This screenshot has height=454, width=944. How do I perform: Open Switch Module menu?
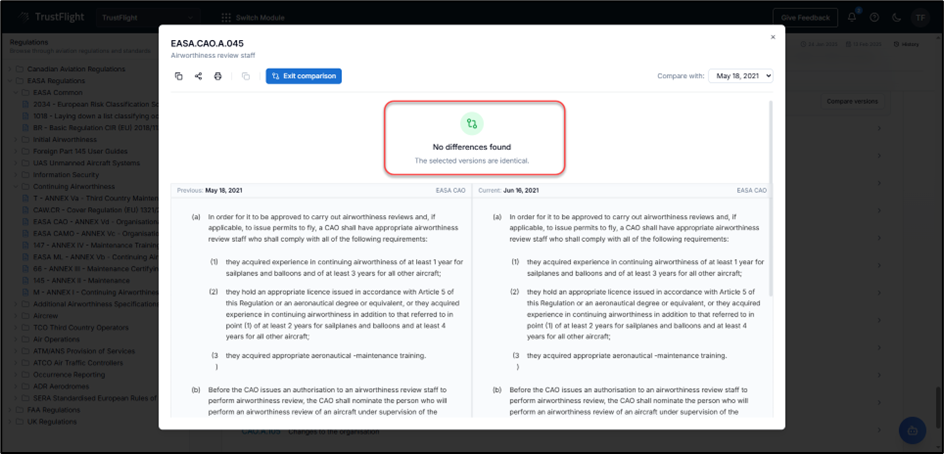pyautogui.click(x=254, y=17)
